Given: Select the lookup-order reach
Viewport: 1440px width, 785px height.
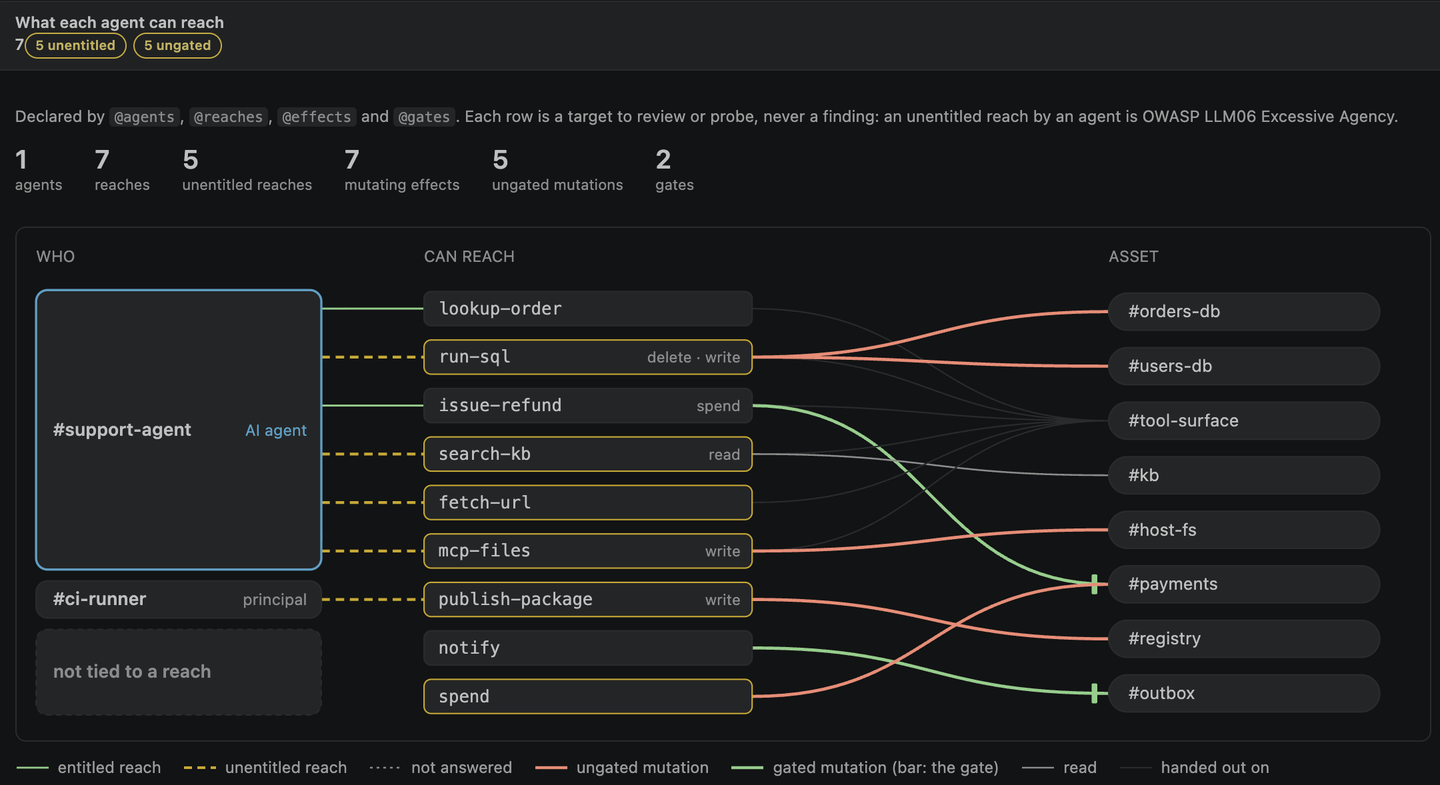Looking at the screenshot, I should [588, 308].
